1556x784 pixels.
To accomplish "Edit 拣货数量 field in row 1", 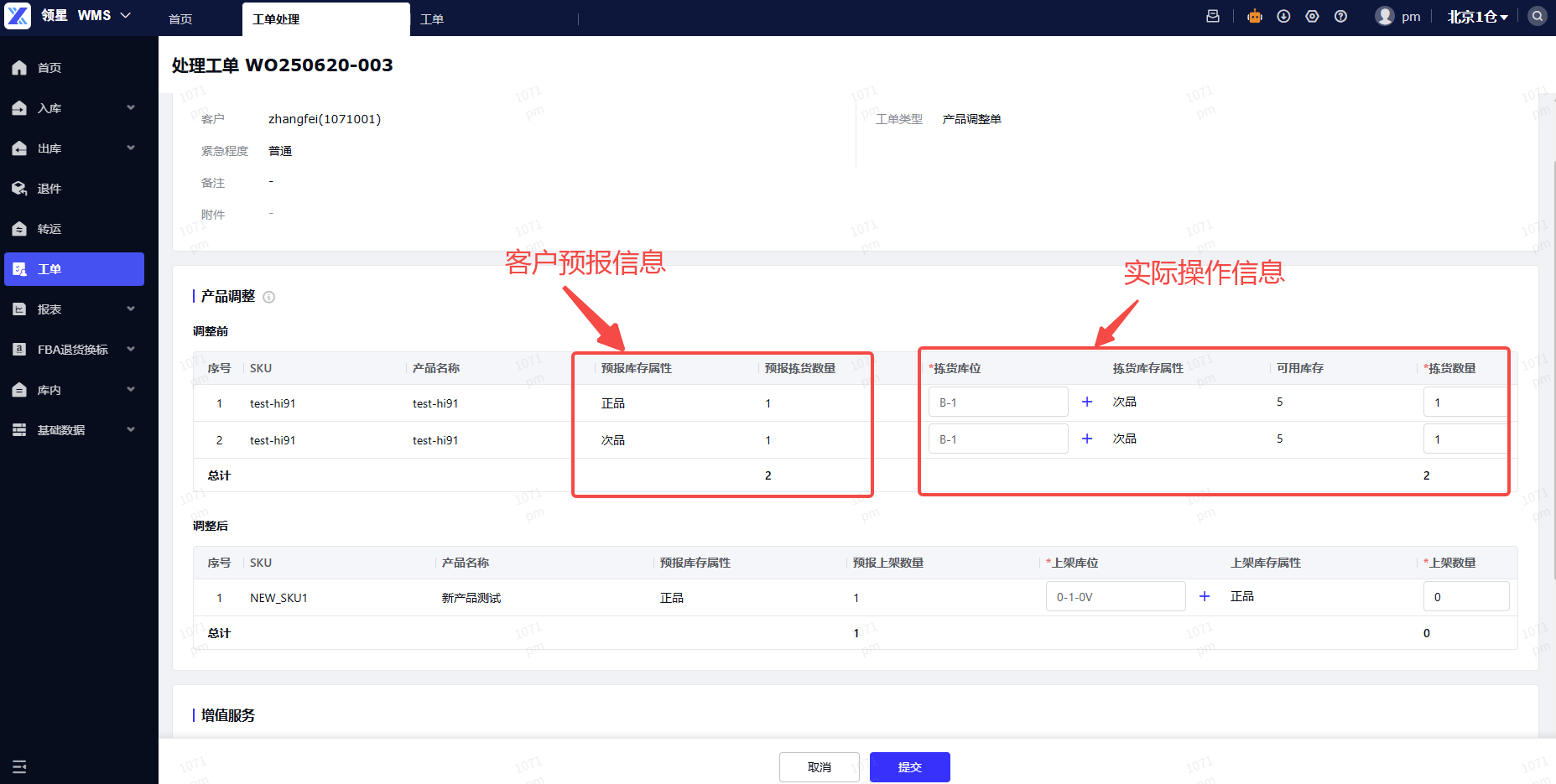I will 1465,402.
